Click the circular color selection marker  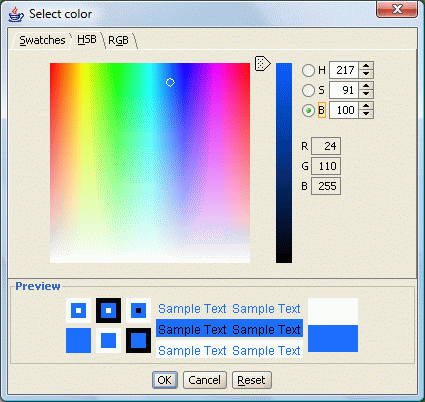point(170,82)
